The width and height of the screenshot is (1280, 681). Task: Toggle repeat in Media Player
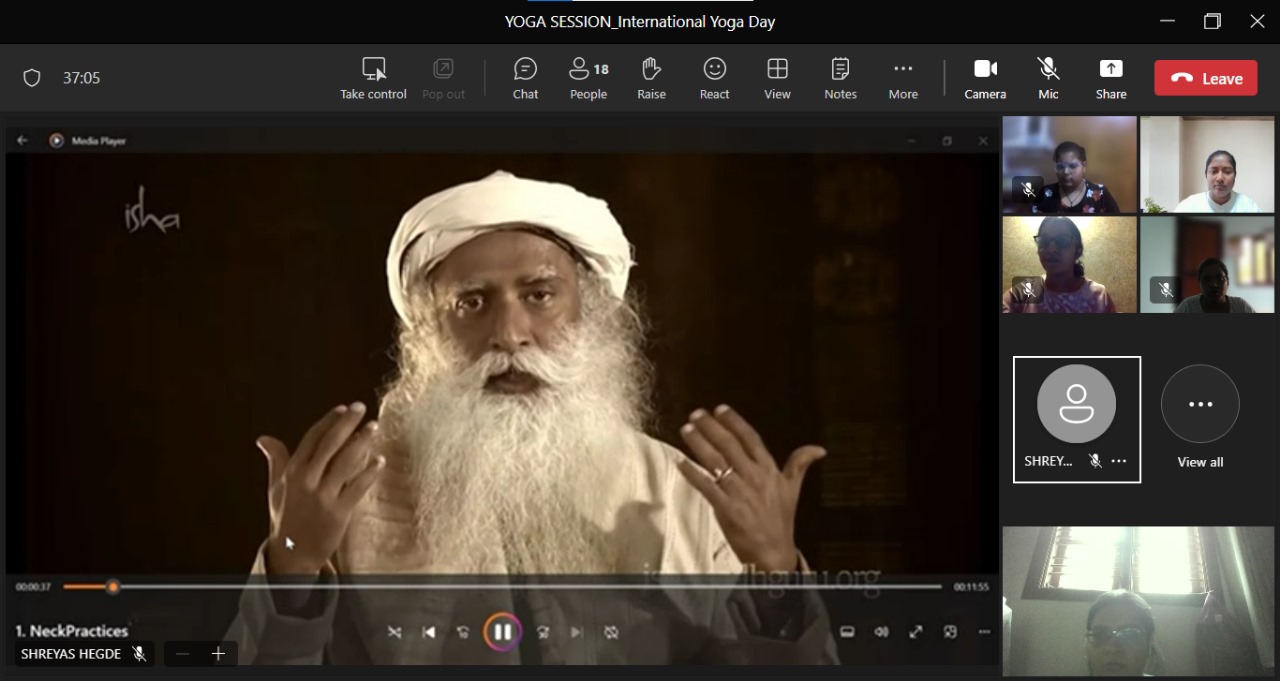(611, 632)
